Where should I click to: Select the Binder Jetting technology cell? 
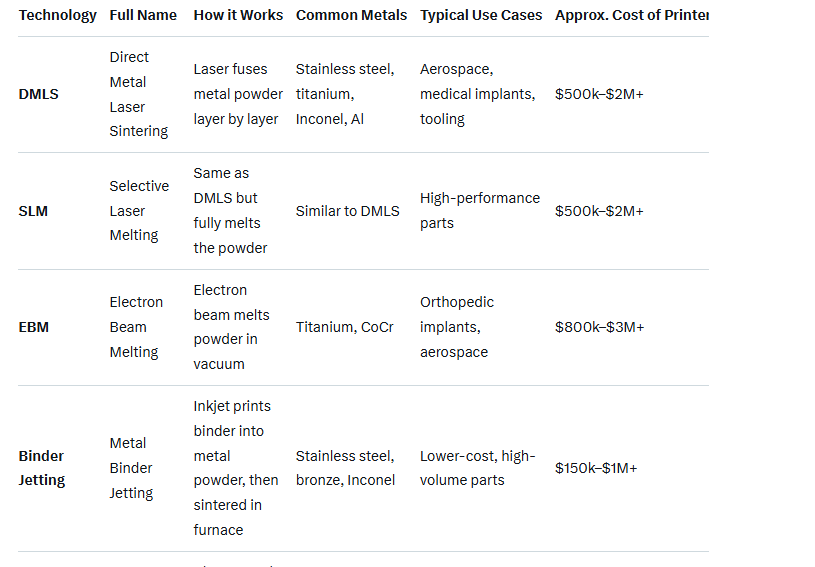(x=42, y=468)
